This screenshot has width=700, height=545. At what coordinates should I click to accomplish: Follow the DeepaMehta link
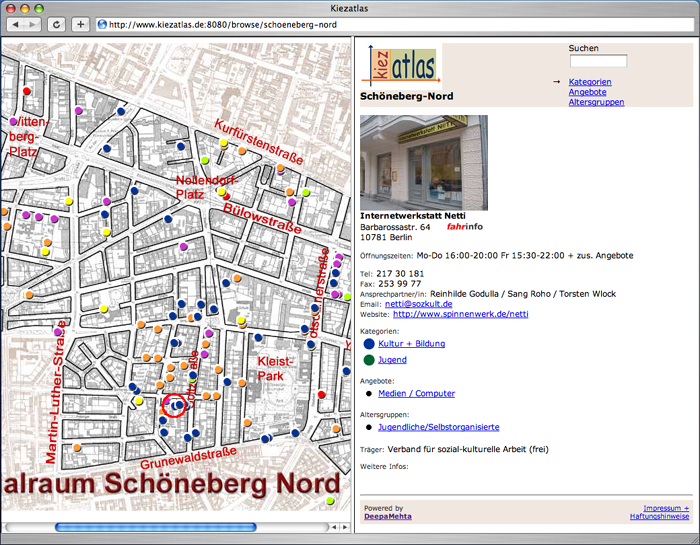(x=388, y=516)
